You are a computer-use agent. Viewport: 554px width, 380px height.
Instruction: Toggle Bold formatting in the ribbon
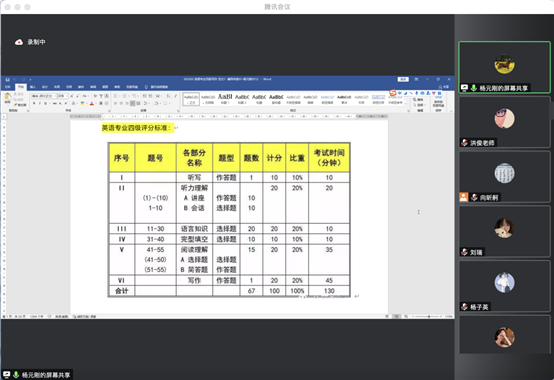[34, 103]
